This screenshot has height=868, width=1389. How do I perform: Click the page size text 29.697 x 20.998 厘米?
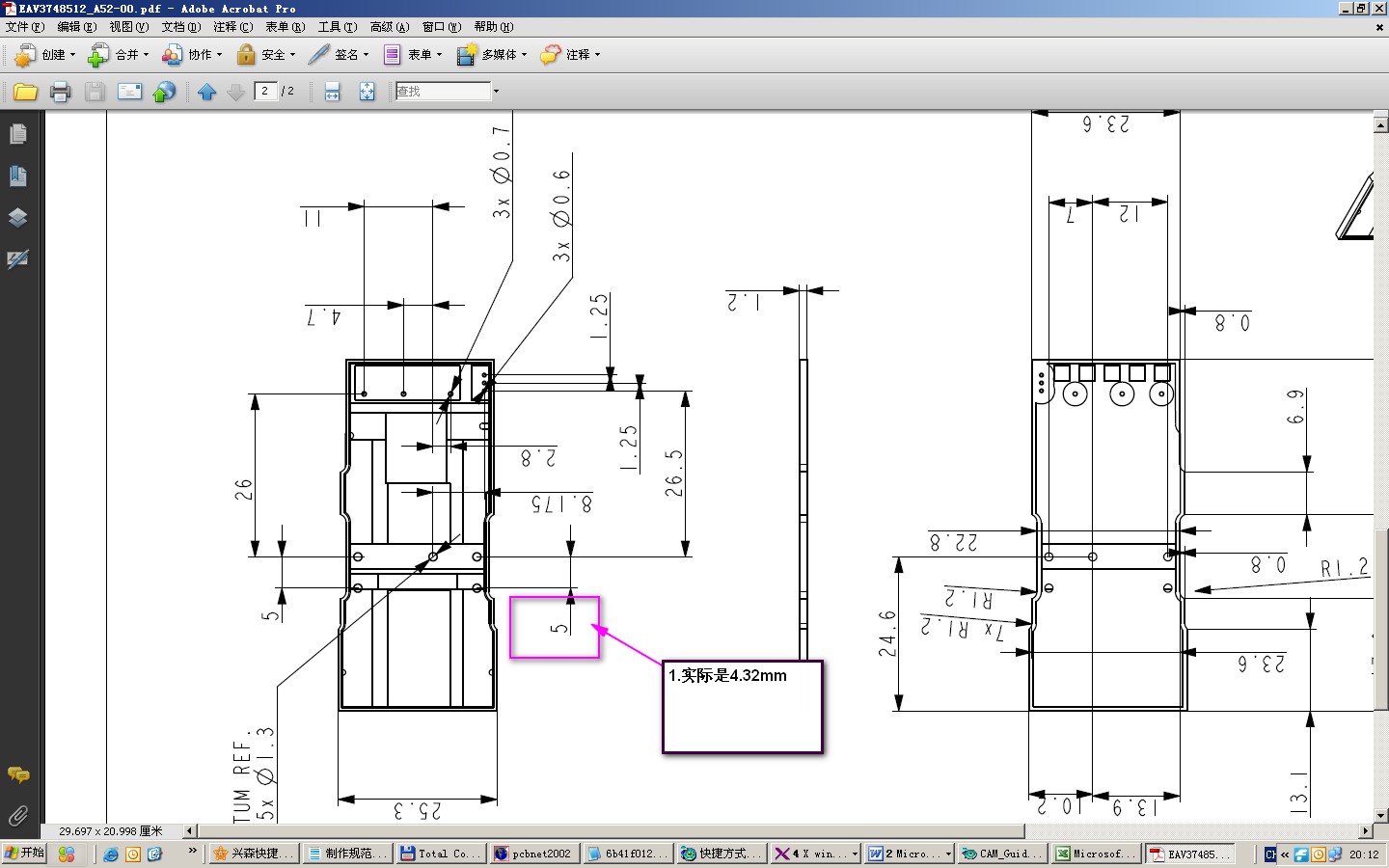[x=110, y=830]
